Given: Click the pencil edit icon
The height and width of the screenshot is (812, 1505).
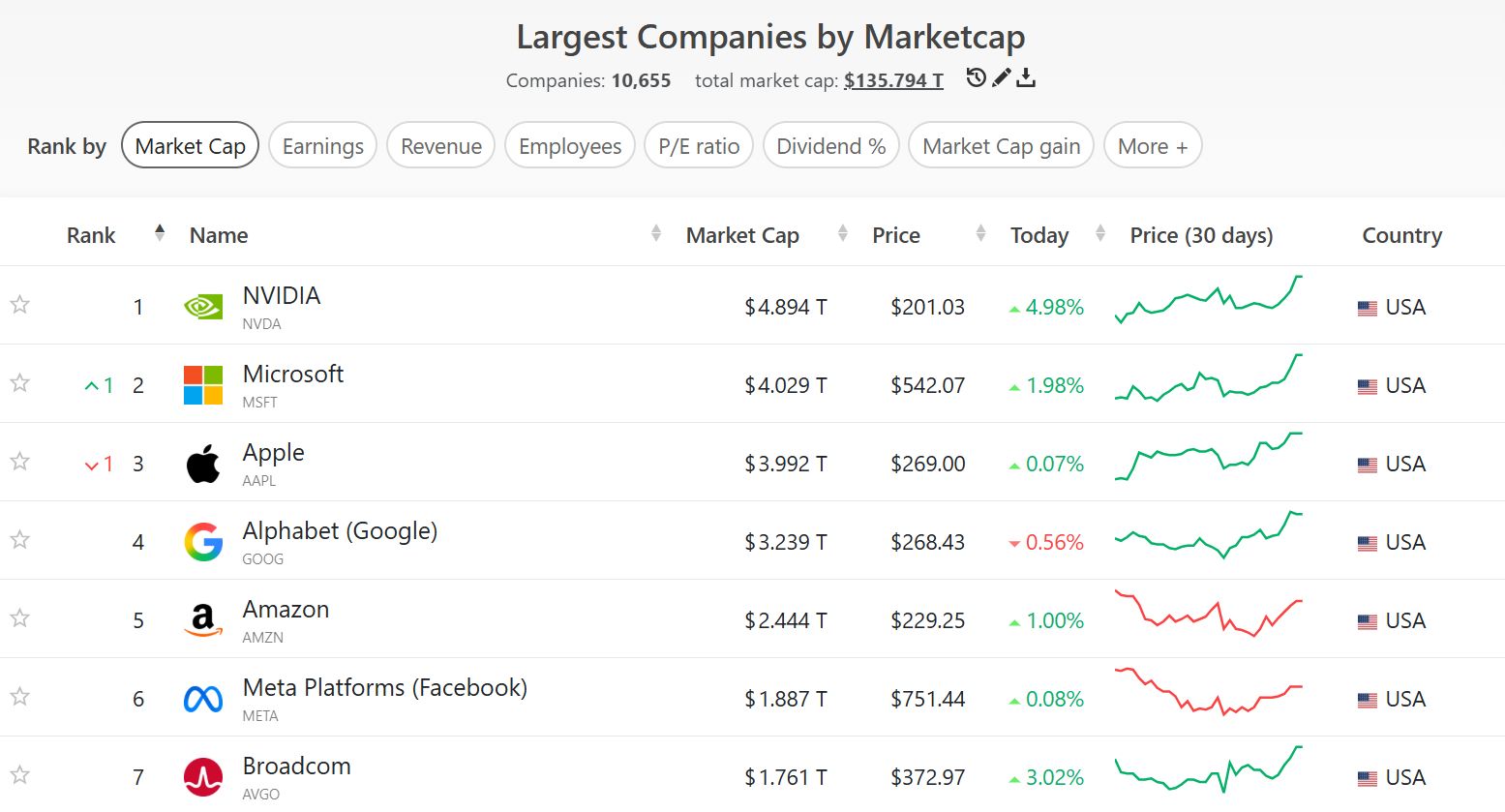Looking at the screenshot, I should 1001,78.
